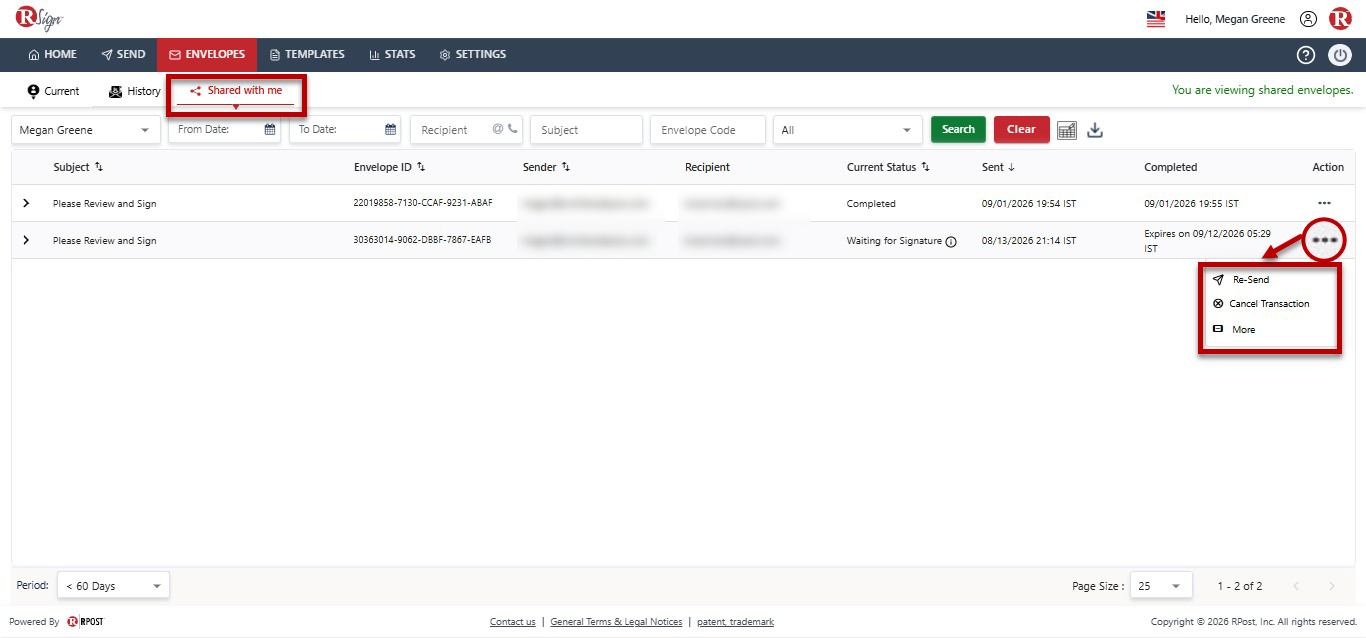
Task: Open action menu for Waiting for Signature envelope
Action: (1325, 241)
